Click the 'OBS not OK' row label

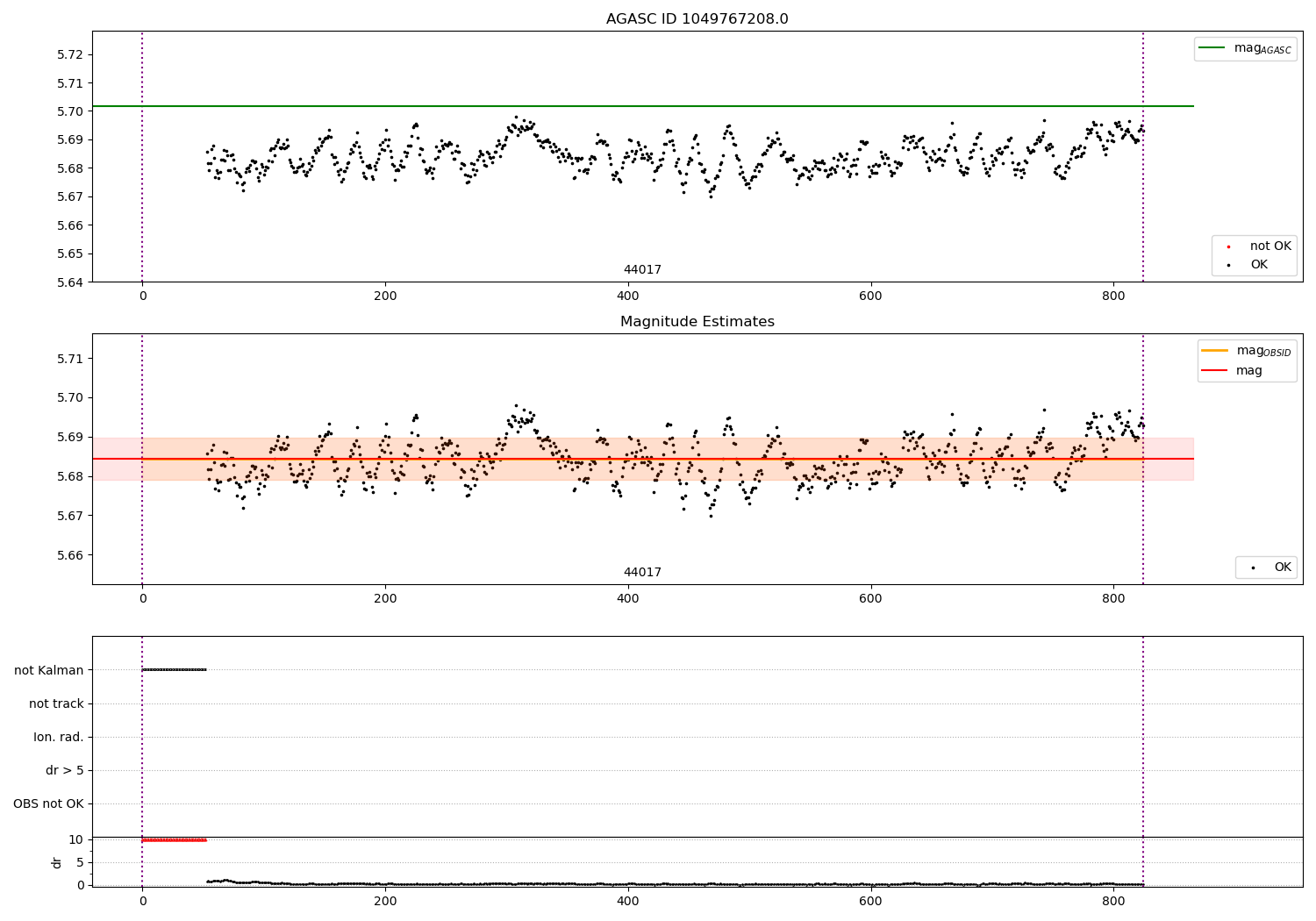click(x=48, y=803)
